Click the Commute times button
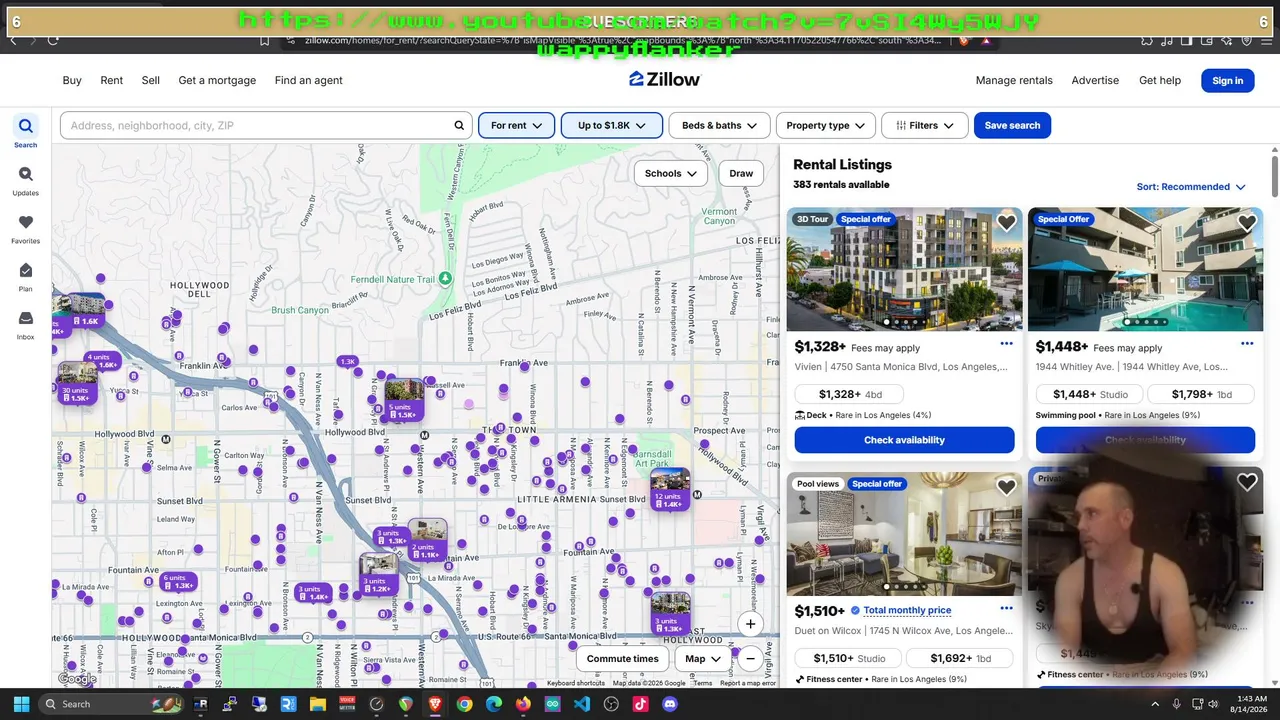 [x=622, y=659]
